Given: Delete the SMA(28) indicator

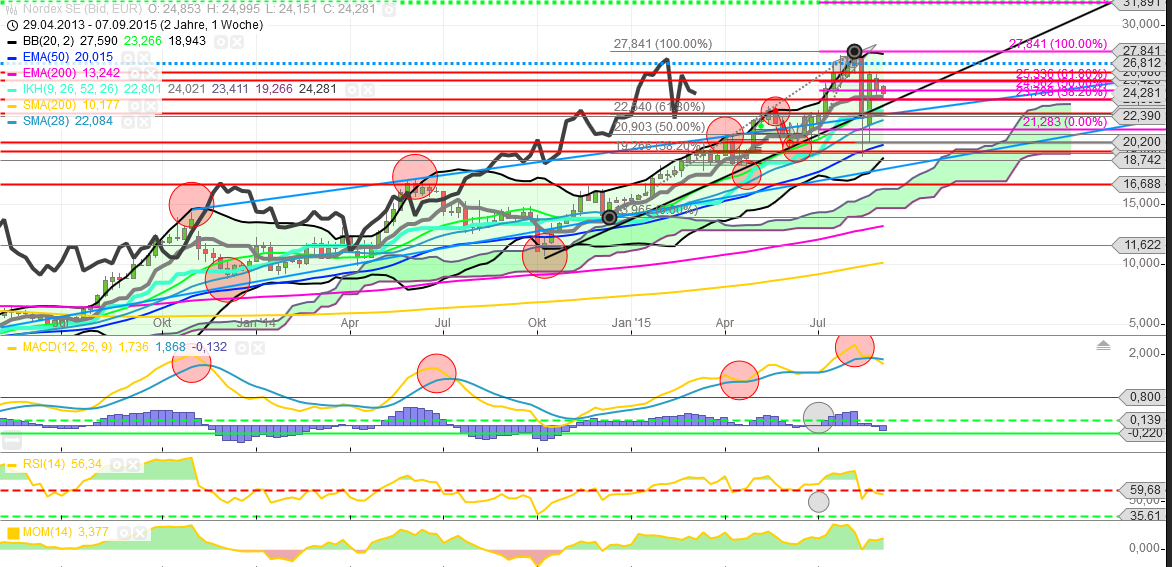Looking at the screenshot, I should coord(146,121).
